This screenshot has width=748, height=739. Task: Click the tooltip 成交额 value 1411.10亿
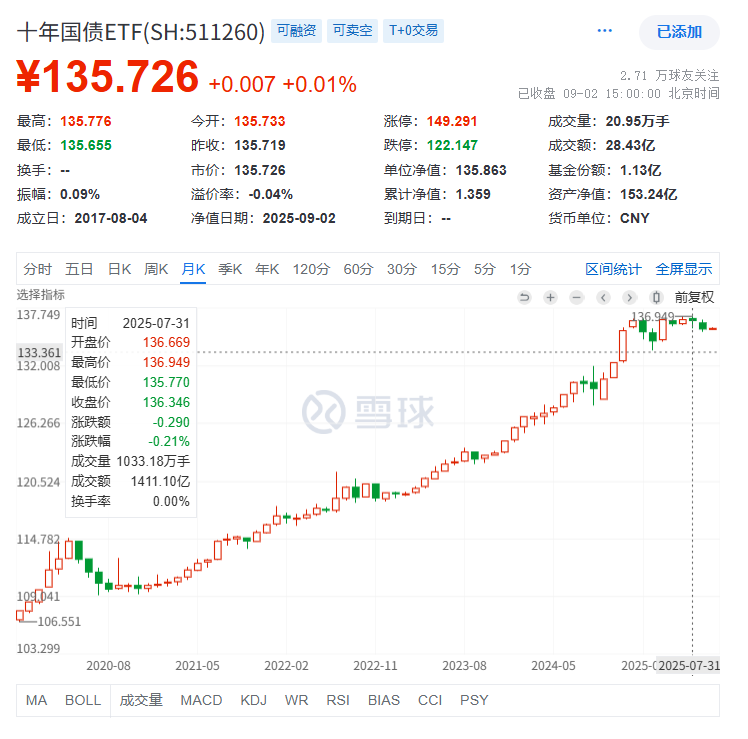[160, 481]
